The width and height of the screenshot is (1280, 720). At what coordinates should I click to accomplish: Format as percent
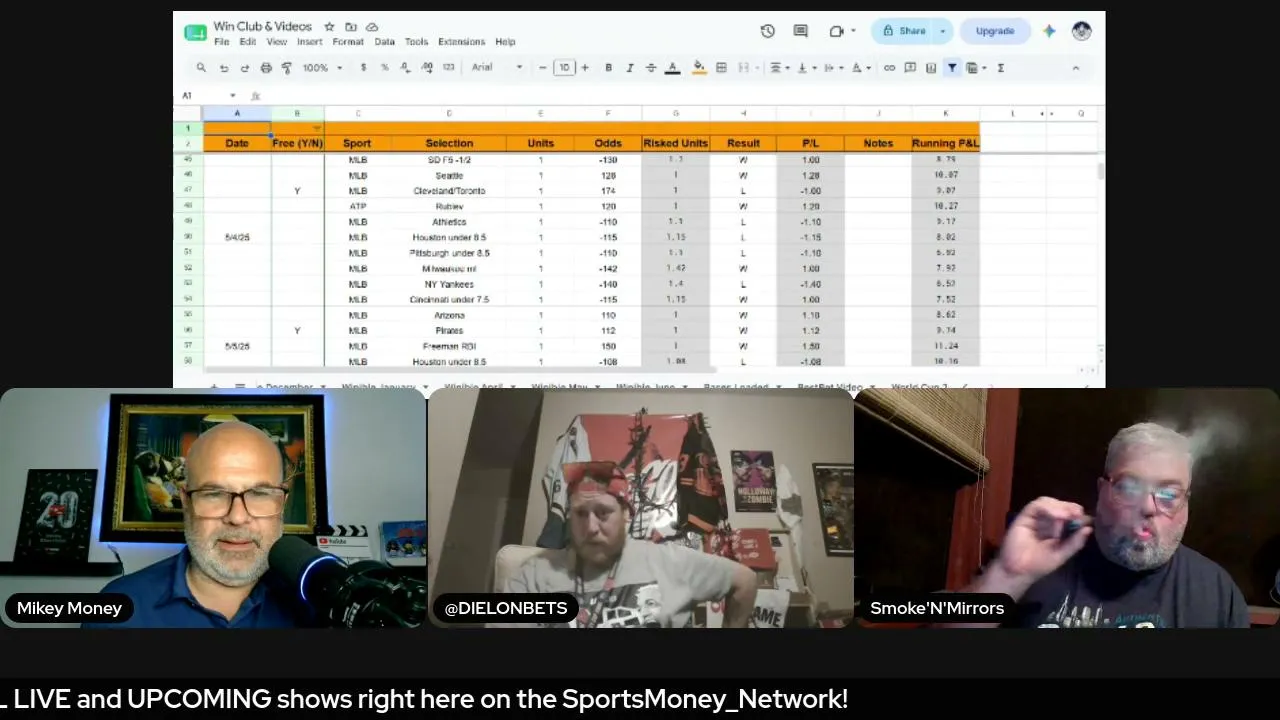coord(384,68)
